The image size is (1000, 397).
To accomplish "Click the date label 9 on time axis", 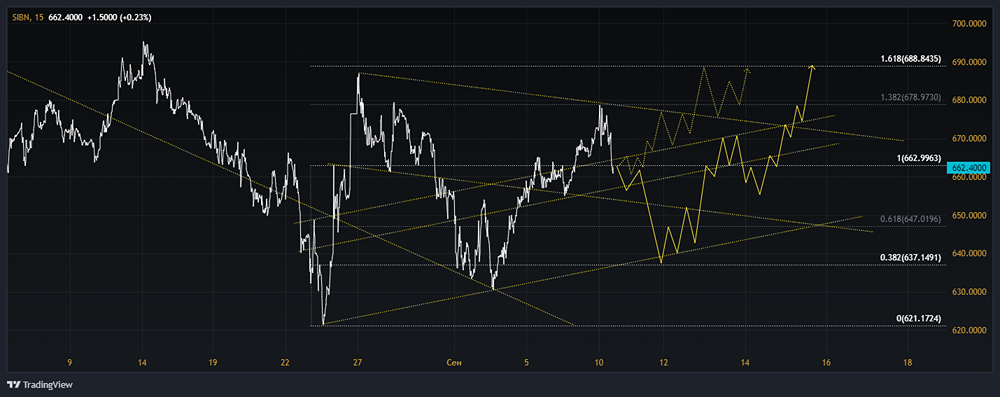I will 70,363.
